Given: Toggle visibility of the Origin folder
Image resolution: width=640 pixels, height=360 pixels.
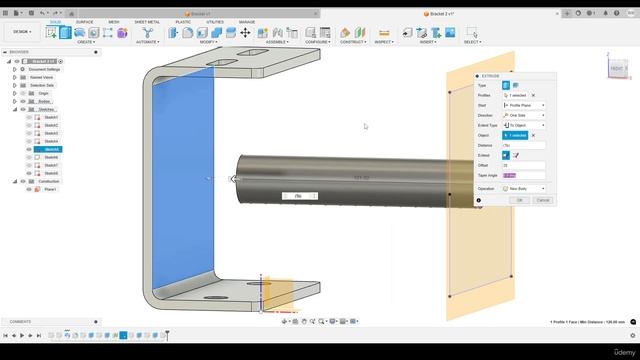Looking at the screenshot, I should point(23,93).
